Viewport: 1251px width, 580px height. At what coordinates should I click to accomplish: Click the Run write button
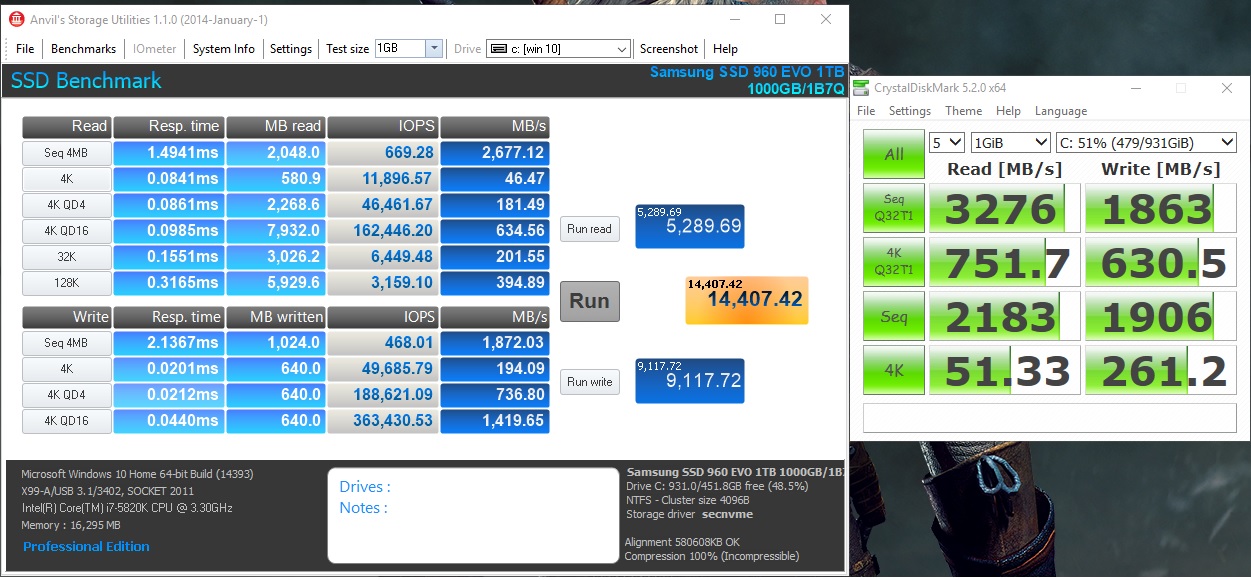[589, 382]
